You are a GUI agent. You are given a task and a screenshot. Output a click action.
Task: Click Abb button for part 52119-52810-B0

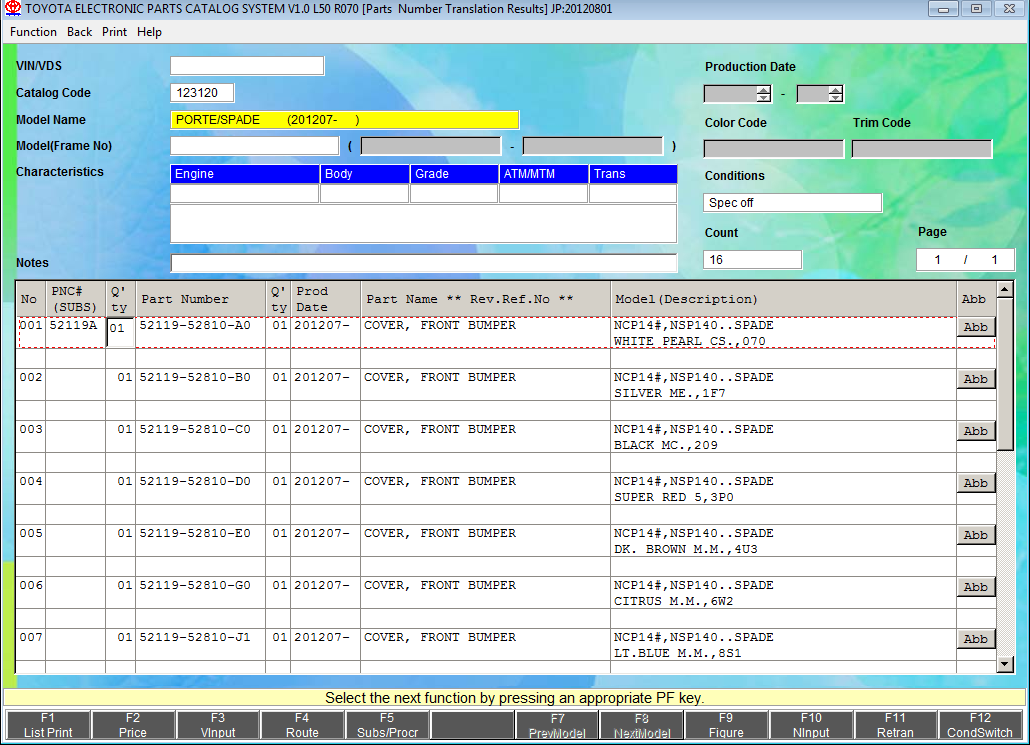975,379
